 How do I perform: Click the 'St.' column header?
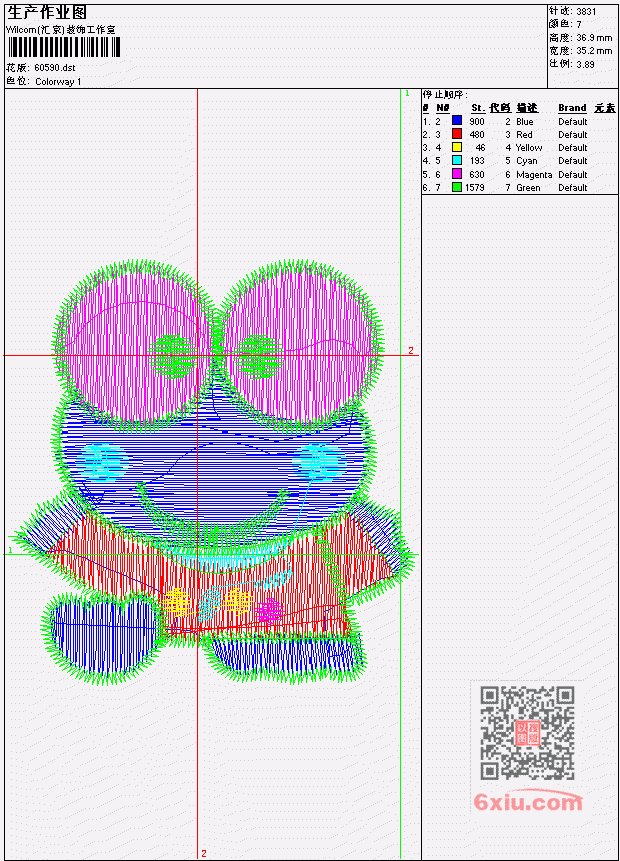(478, 108)
